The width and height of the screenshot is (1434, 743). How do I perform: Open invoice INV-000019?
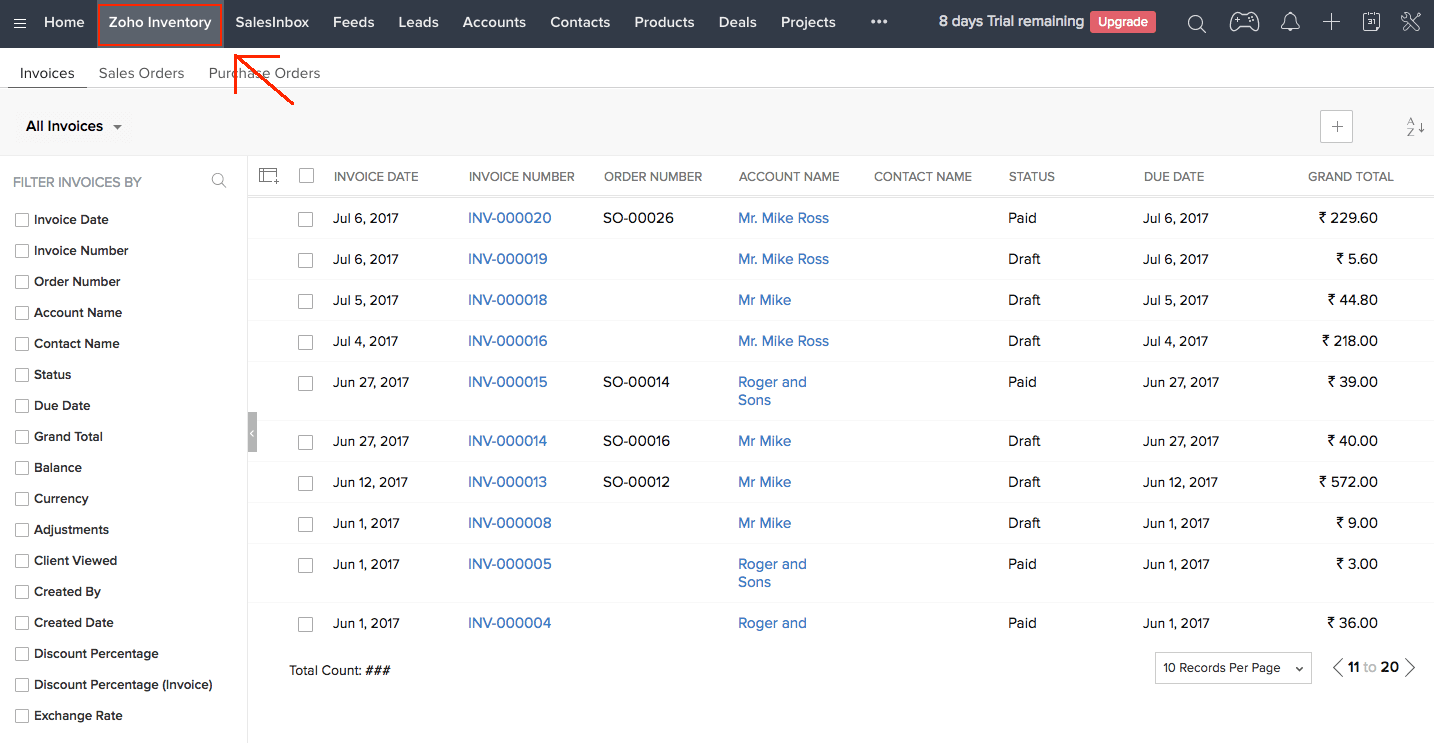click(508, 259)
